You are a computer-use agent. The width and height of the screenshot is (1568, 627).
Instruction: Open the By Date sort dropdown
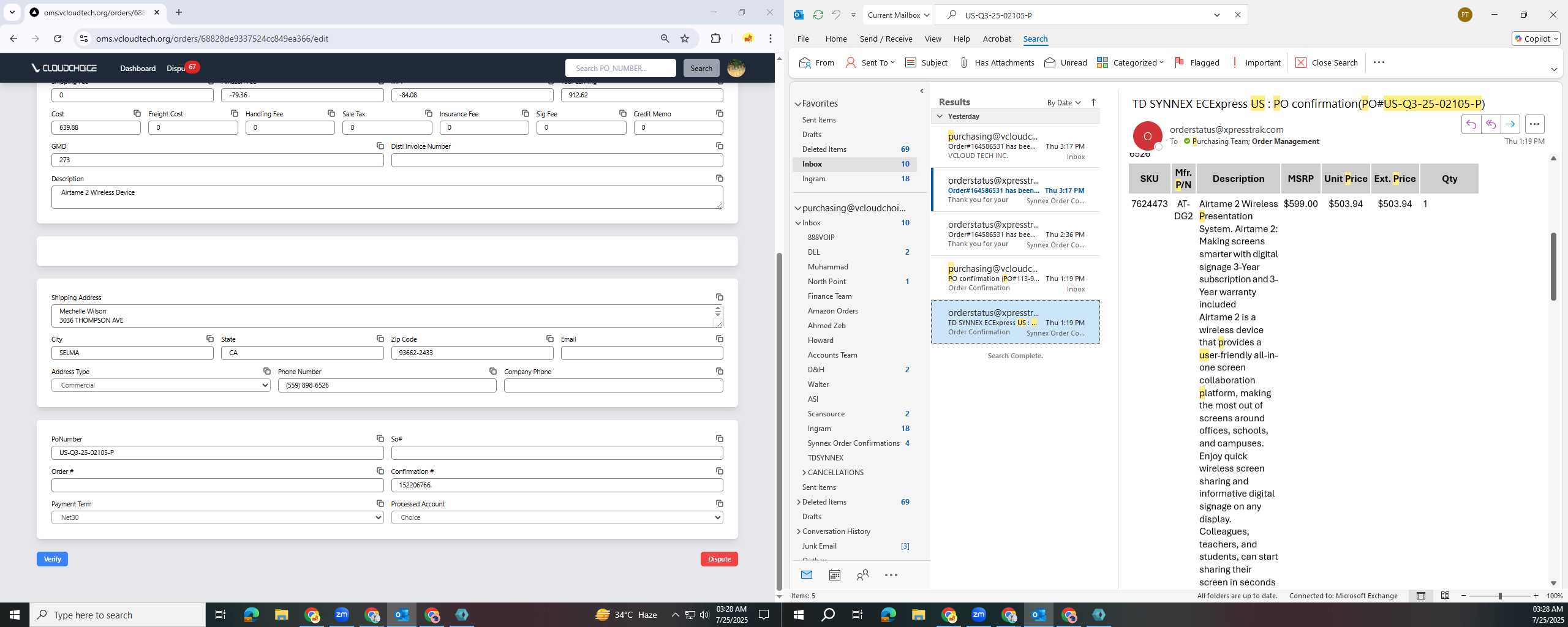(x=1064, y=102)
